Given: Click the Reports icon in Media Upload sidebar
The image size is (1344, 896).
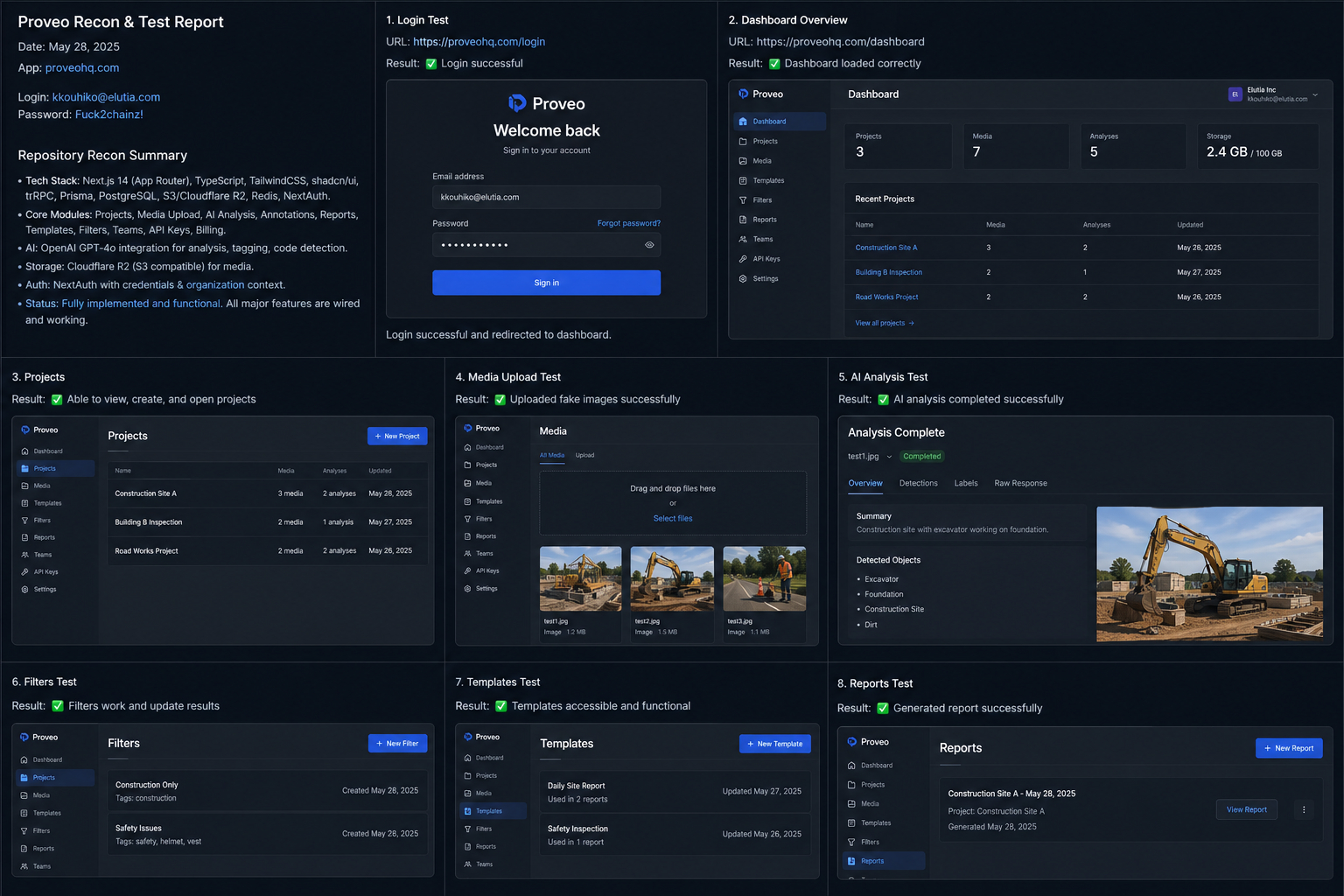Looking at the screenshot, I should 467,536.
